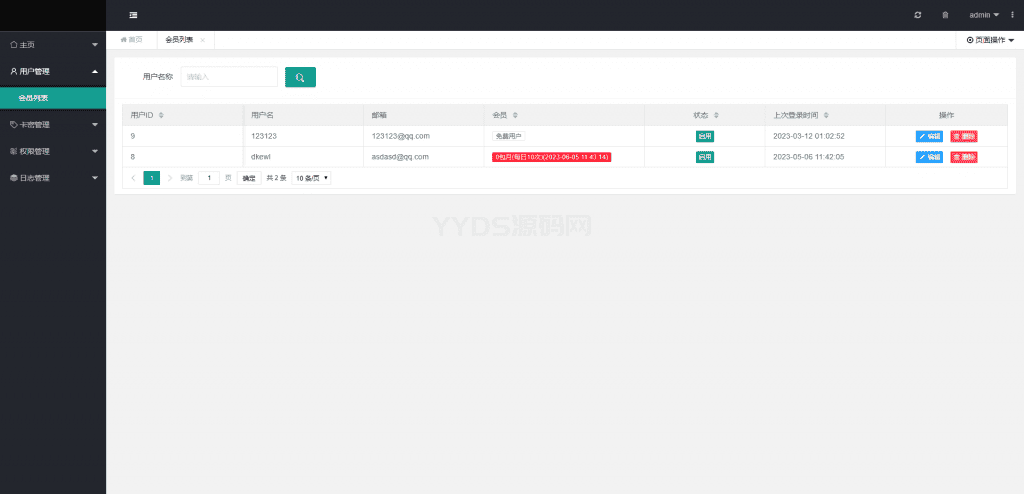Close the 会员列表 tab

pos(202,41)
